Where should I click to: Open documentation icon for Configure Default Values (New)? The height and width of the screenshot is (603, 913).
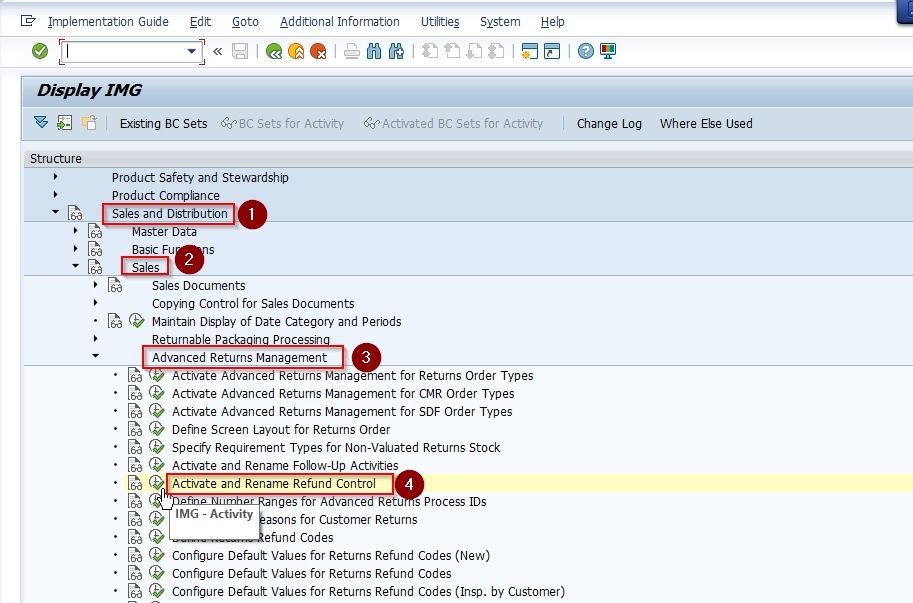[x=135, y=555]
